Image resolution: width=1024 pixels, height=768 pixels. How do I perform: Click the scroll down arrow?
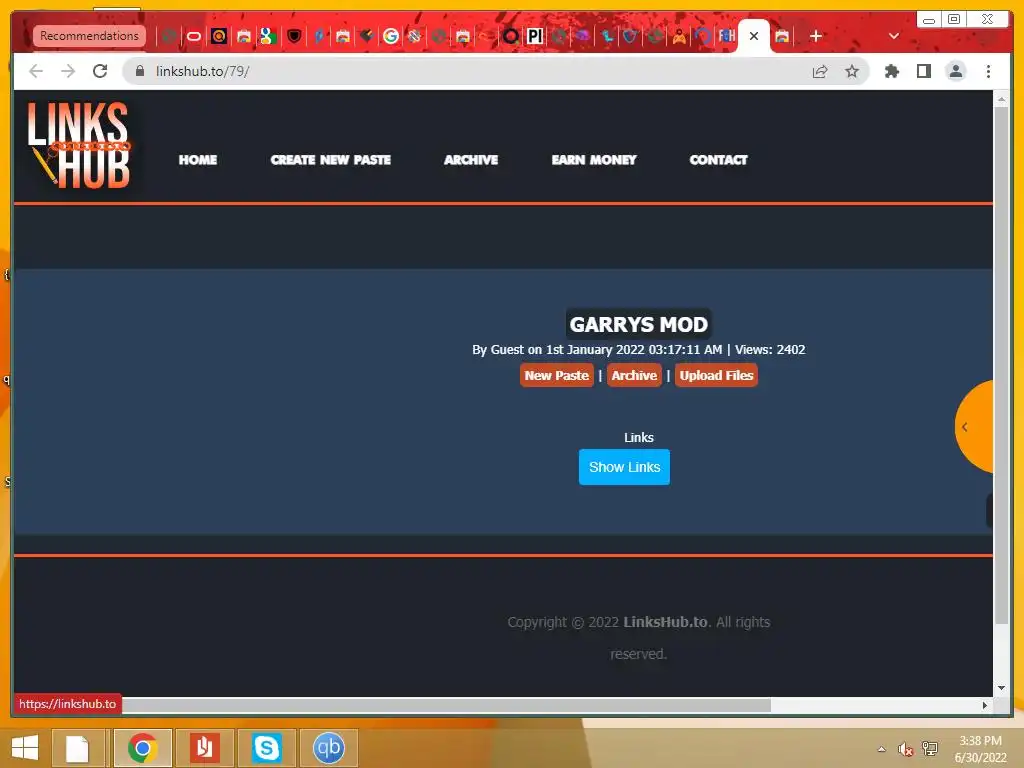pos(1001,688)
